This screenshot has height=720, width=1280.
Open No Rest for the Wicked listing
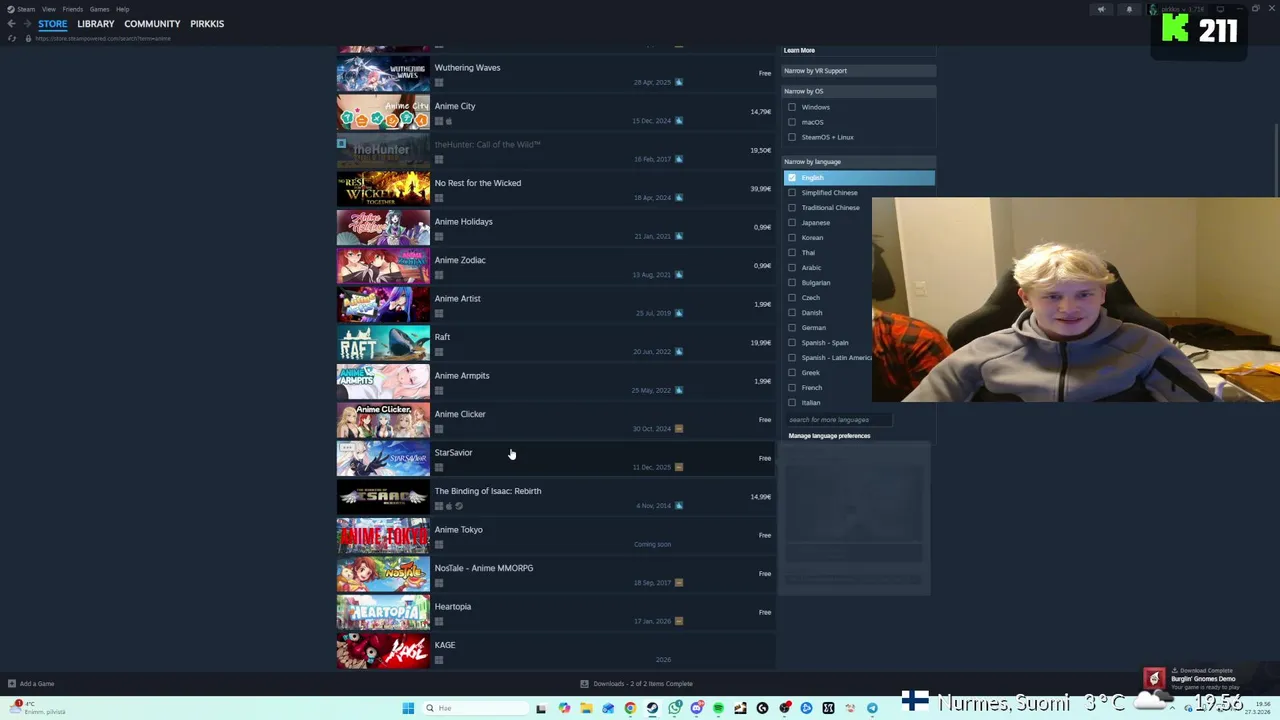coord(555,190)
